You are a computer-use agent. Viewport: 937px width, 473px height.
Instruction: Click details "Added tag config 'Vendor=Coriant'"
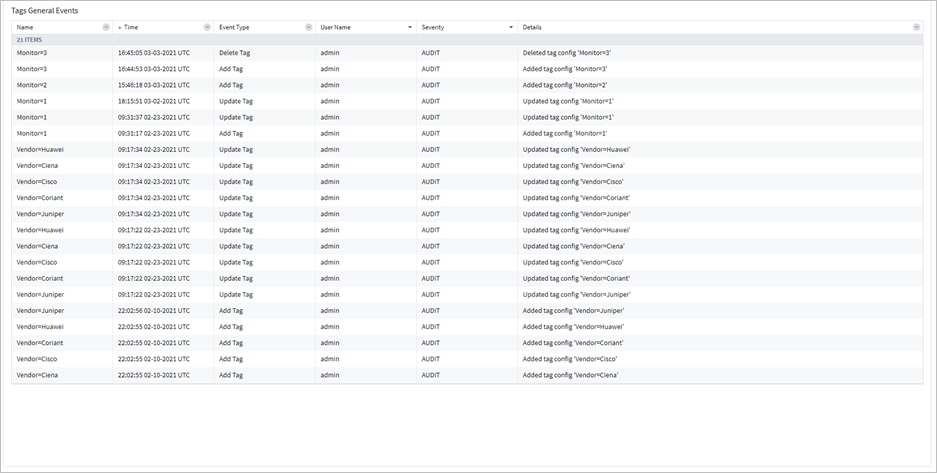click(x=573, y=343)
